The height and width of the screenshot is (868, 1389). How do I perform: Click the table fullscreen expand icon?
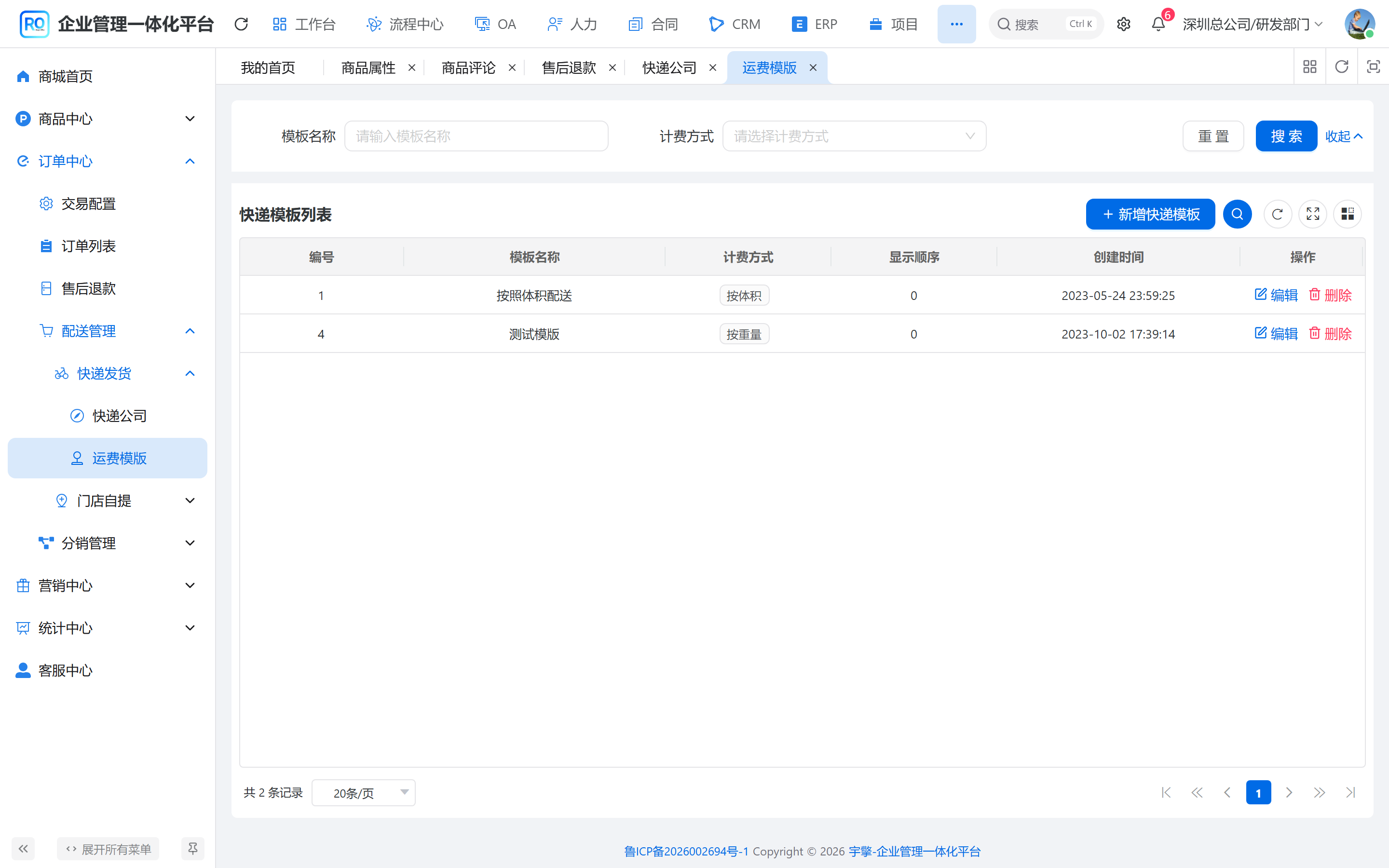click(1313, 214)
